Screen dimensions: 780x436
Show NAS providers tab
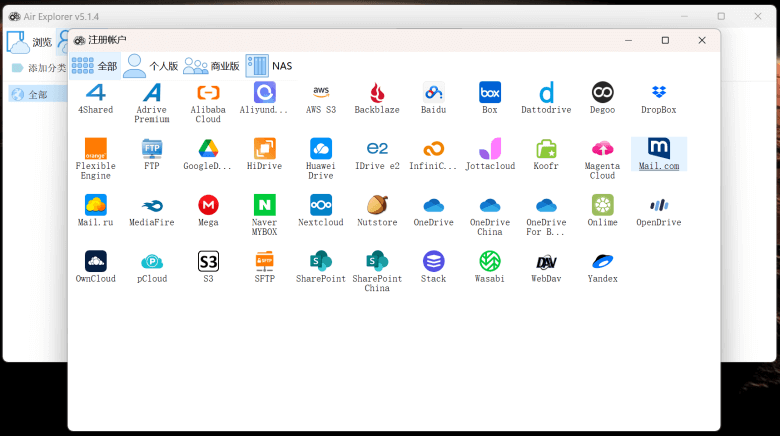269,66
